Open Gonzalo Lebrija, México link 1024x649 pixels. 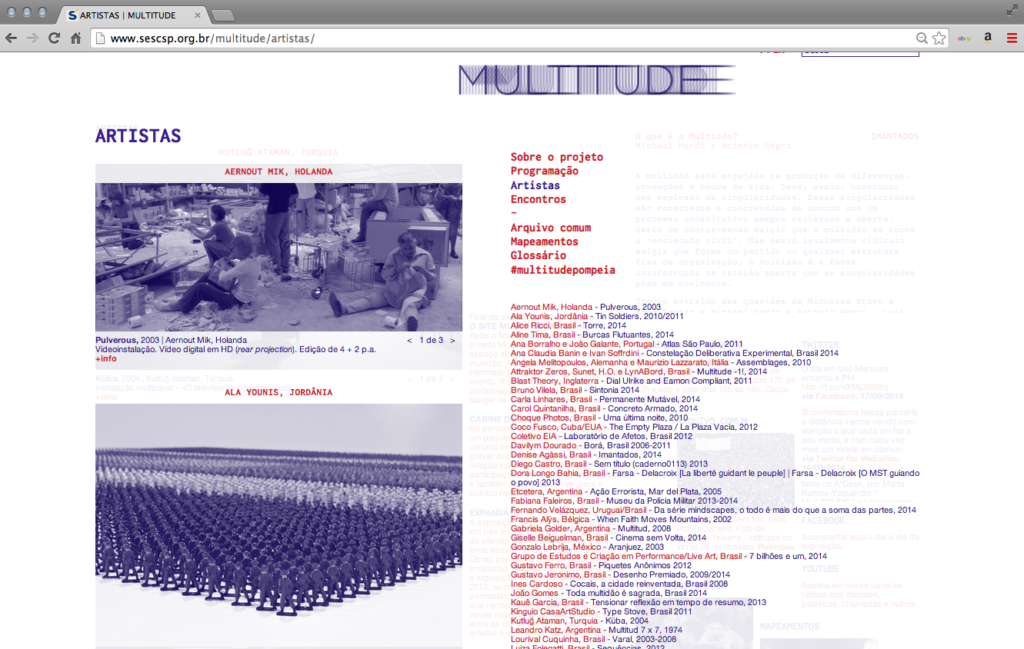[x=555, y=547]
